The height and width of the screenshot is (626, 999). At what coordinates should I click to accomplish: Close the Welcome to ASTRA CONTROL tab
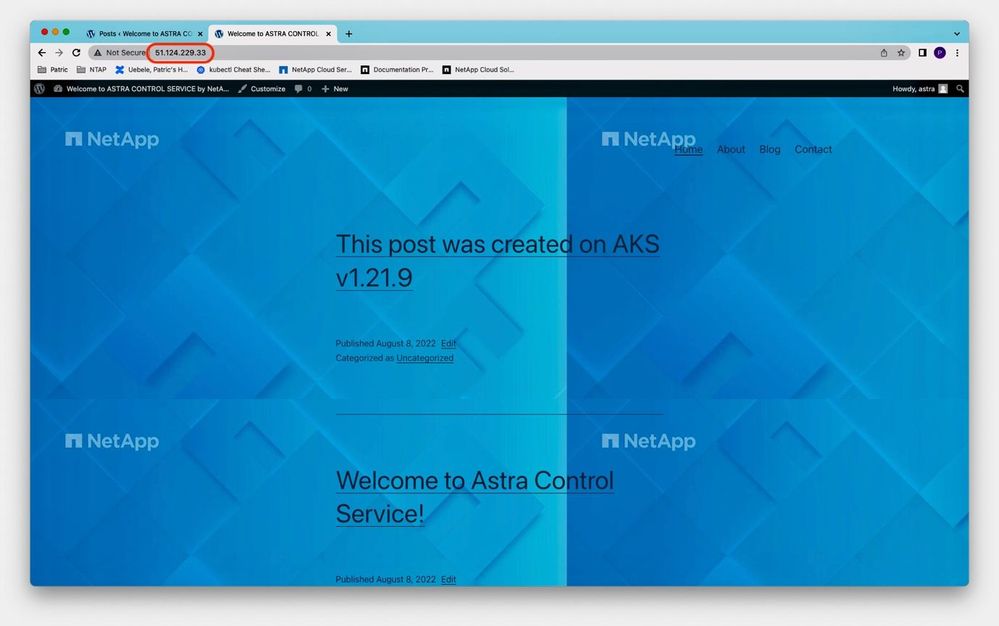point(328,34)
